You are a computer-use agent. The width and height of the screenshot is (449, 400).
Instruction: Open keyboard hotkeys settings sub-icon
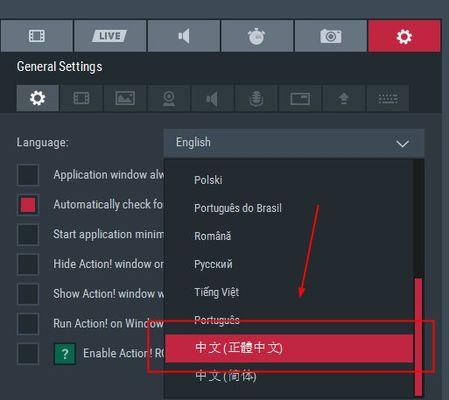[x=388, y=98]
